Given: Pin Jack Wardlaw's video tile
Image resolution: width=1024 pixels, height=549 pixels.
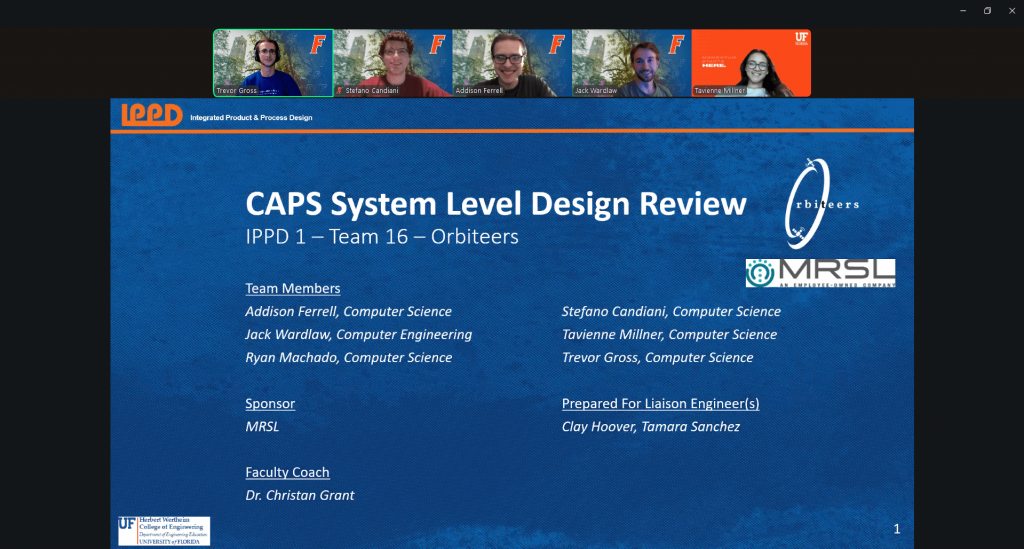Looking at the screenshot, I should pyautogui.click(x=630, y=62).
